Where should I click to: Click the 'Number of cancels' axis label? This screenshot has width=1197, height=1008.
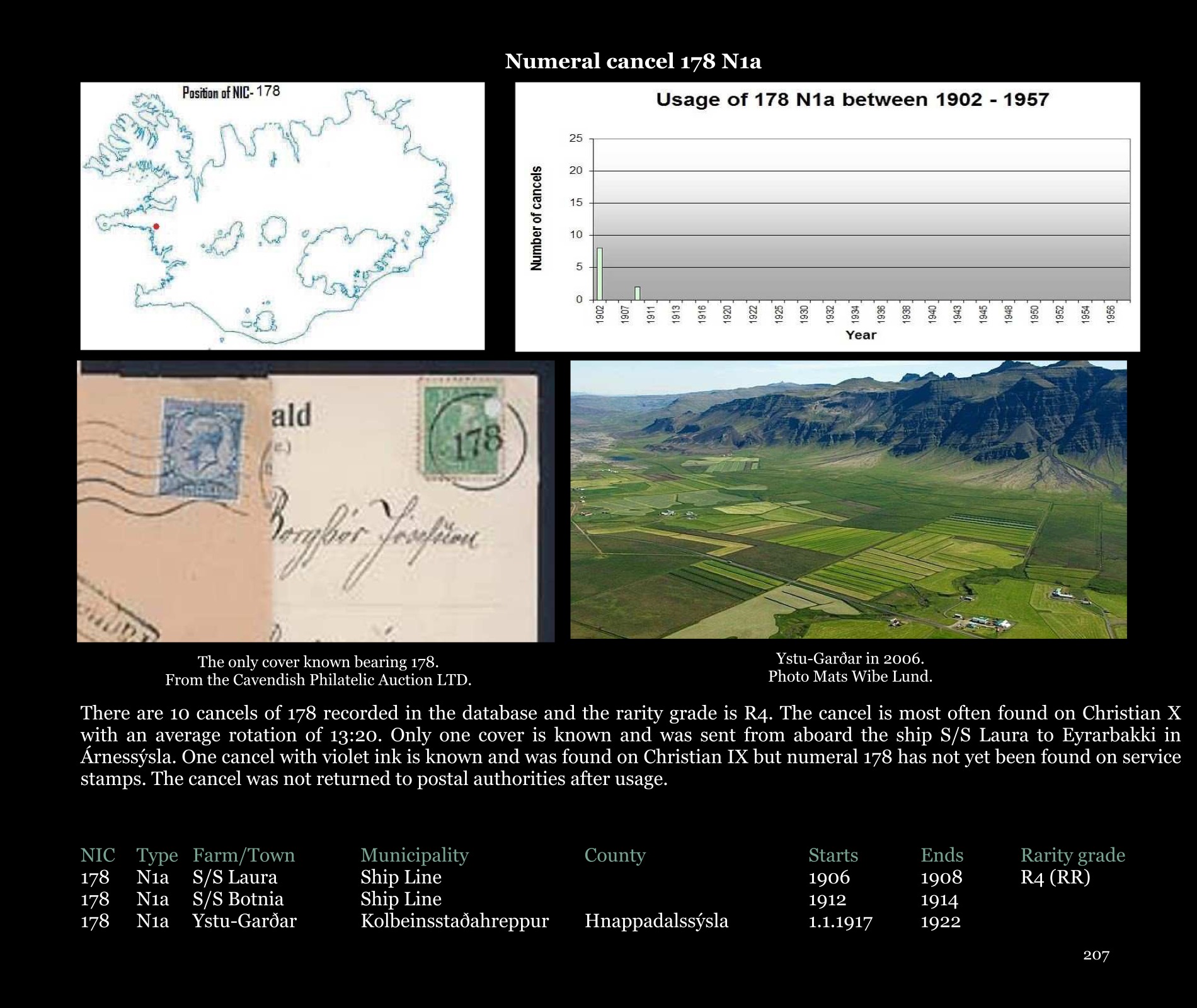536,219
